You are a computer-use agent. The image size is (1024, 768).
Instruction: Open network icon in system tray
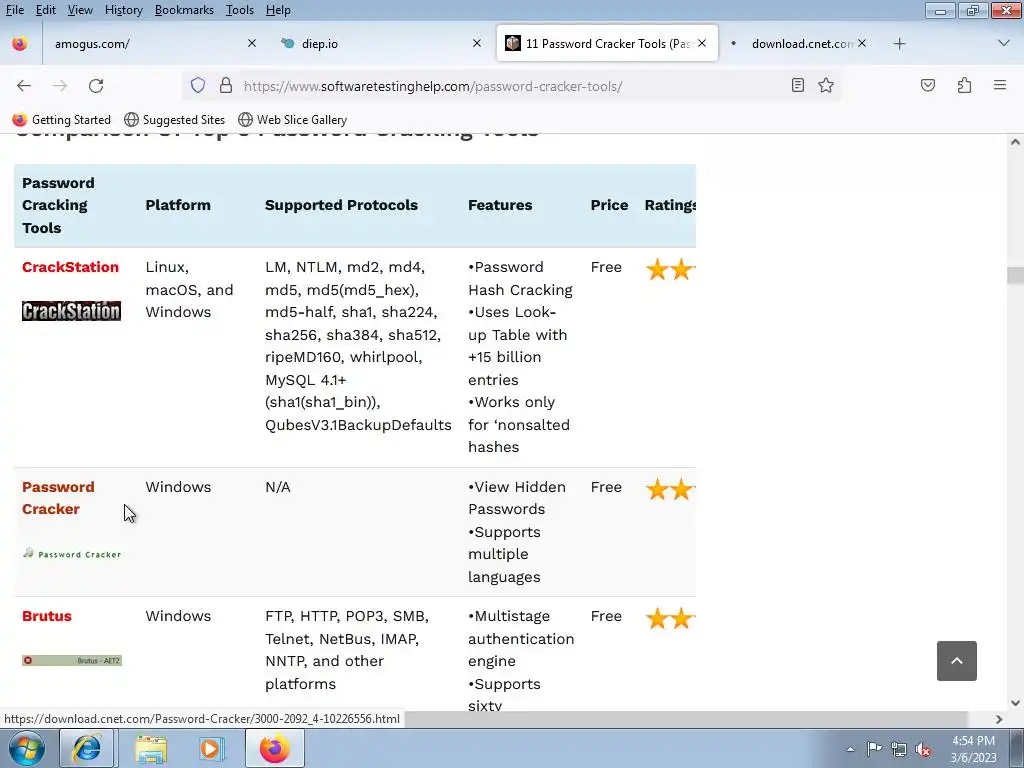tap(899, 749)
